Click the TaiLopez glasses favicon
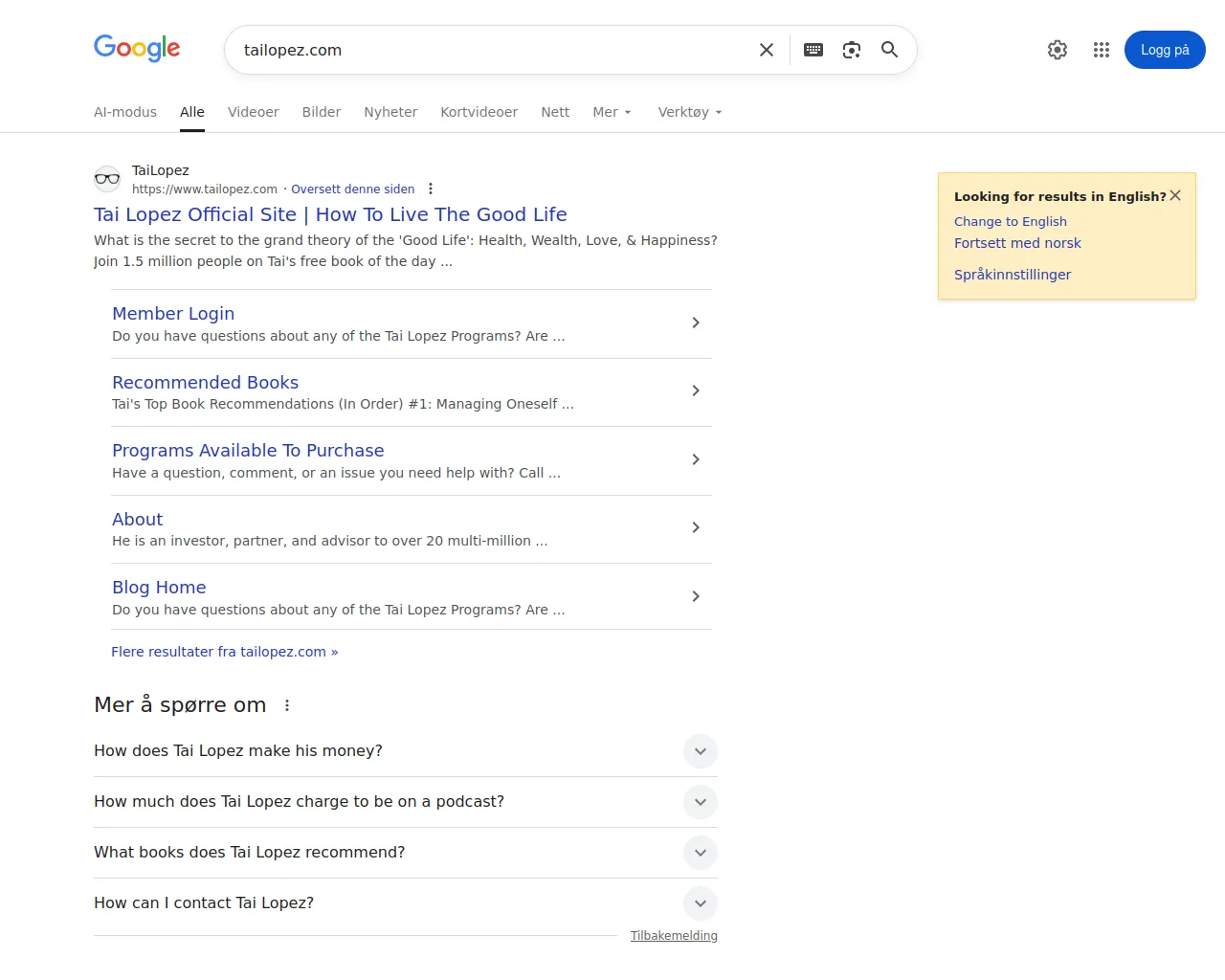Image resolution: width=1225 pixels, height=980 pixels. point(107,179)
